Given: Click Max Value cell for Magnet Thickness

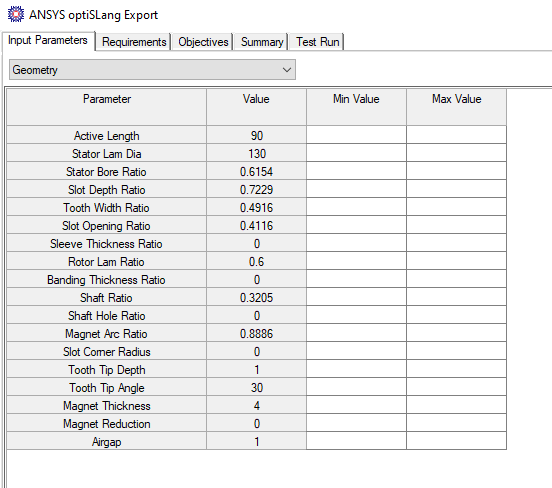Looking at the screenshot, I should [x=457, y=405].
